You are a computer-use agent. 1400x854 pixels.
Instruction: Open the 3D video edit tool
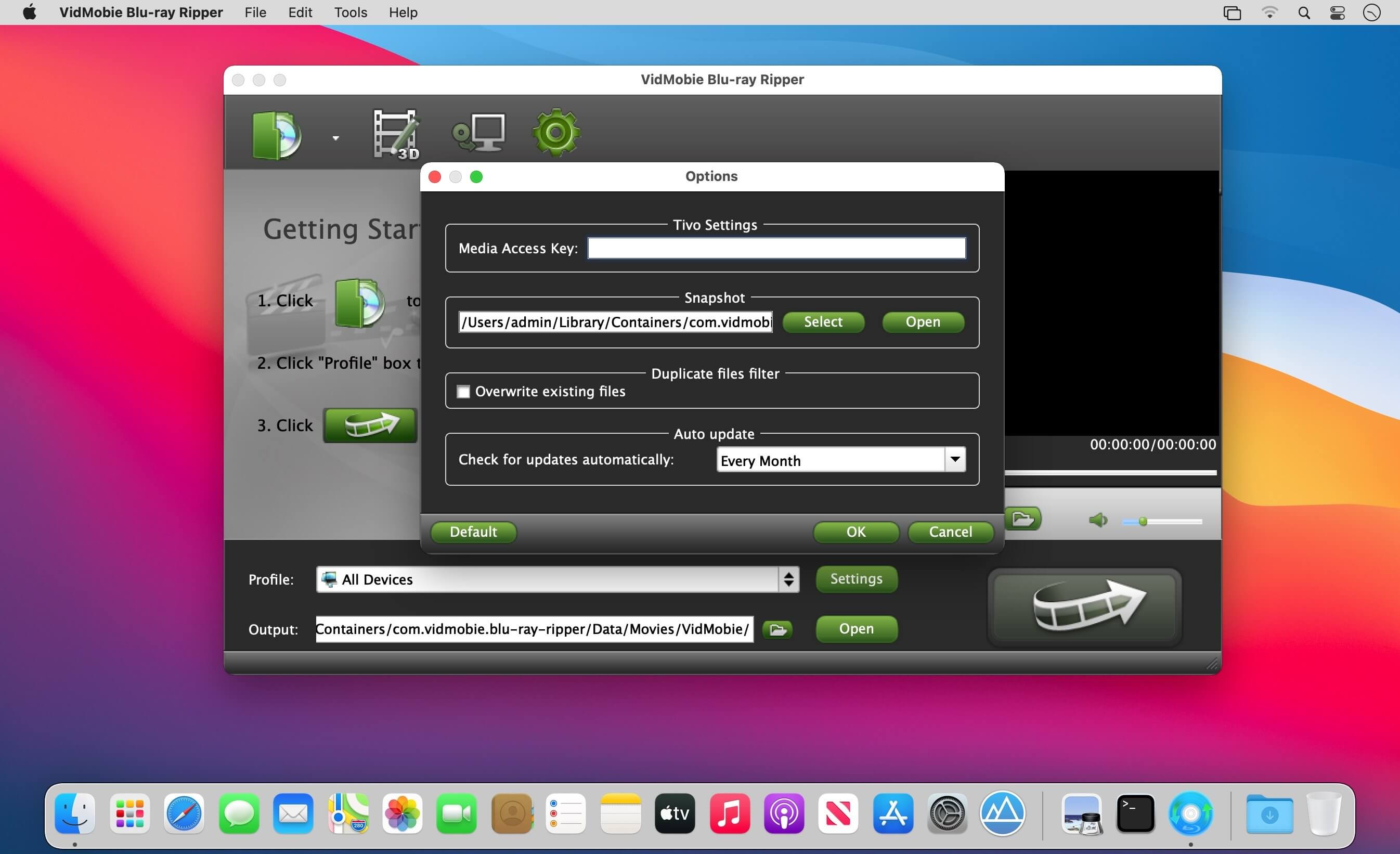[396, 134]
